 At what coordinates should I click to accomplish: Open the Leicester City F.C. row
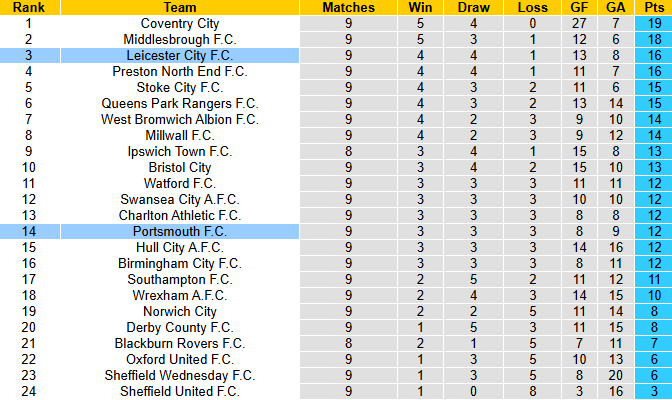(180, 55)
